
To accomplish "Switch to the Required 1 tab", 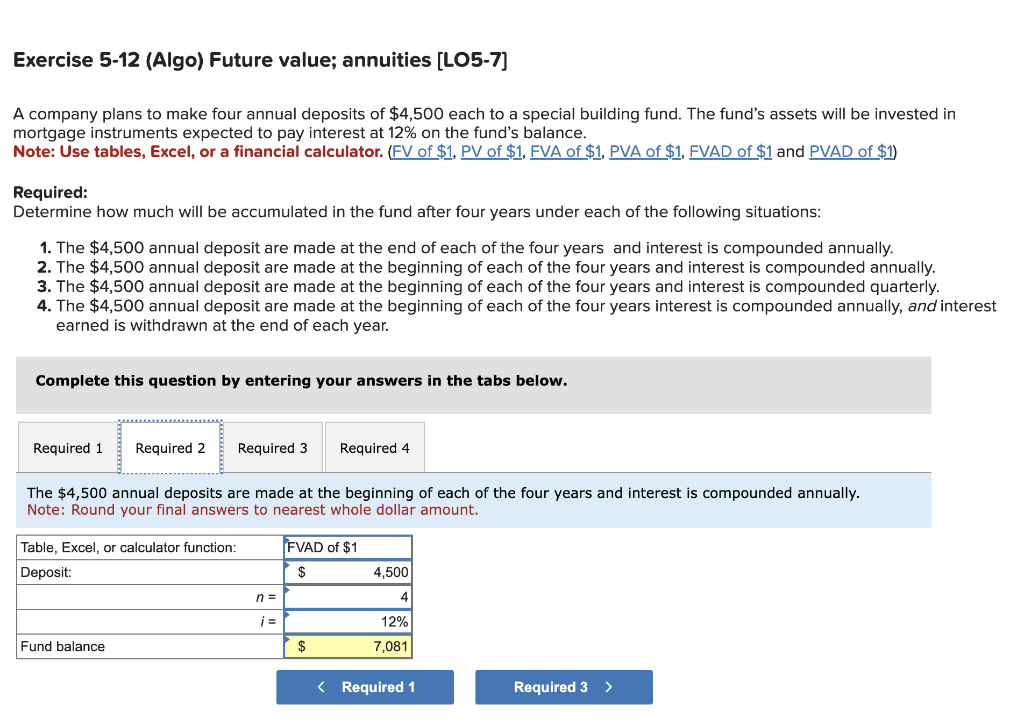I will (66, 447).
